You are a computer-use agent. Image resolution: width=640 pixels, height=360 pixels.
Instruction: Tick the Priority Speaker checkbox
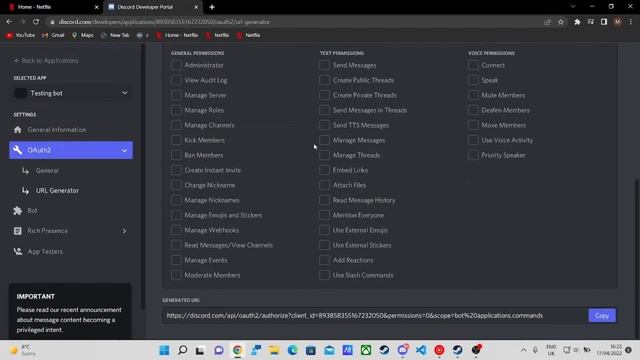point(473,155)
